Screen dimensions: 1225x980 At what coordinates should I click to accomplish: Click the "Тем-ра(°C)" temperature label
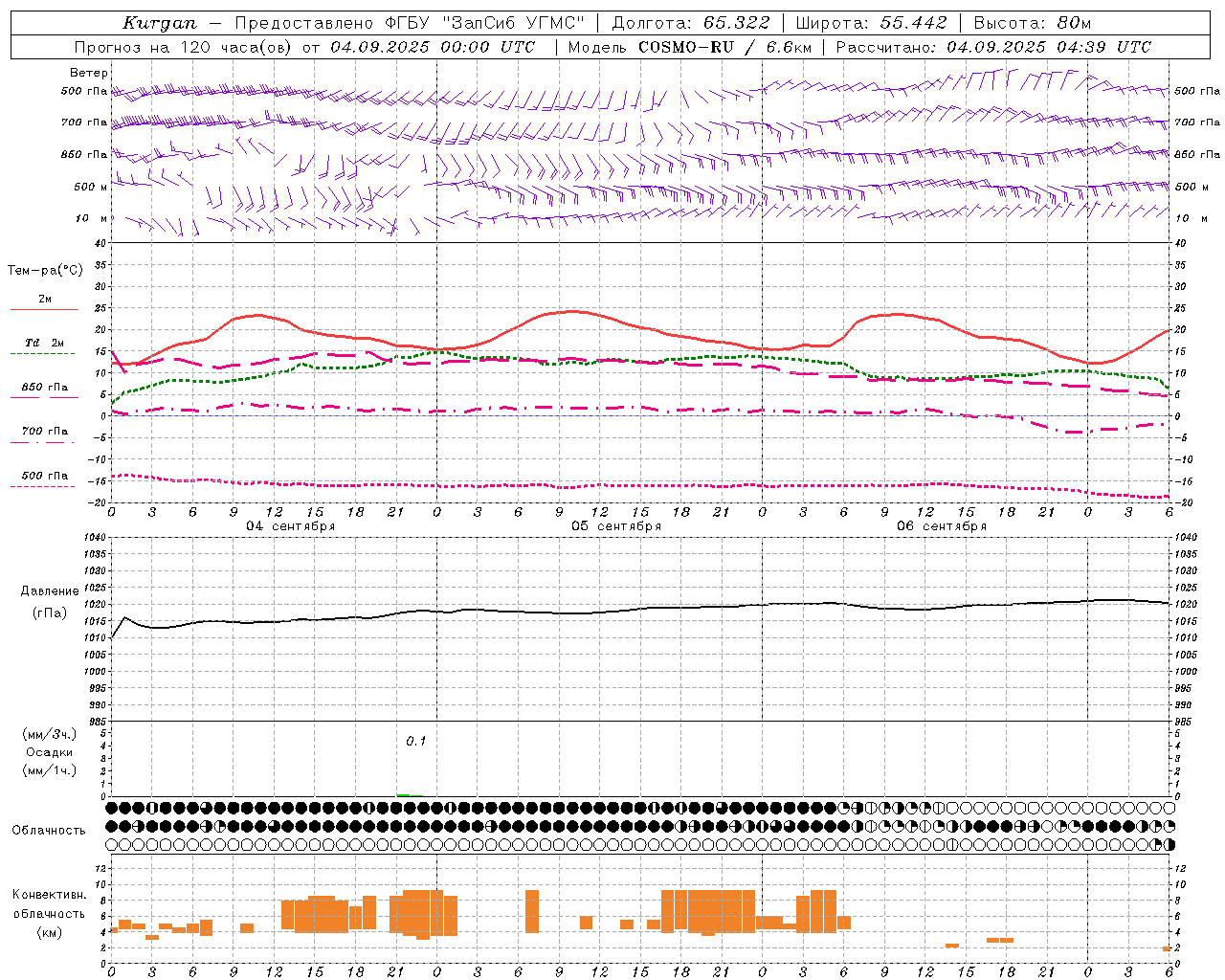point(45,271)
